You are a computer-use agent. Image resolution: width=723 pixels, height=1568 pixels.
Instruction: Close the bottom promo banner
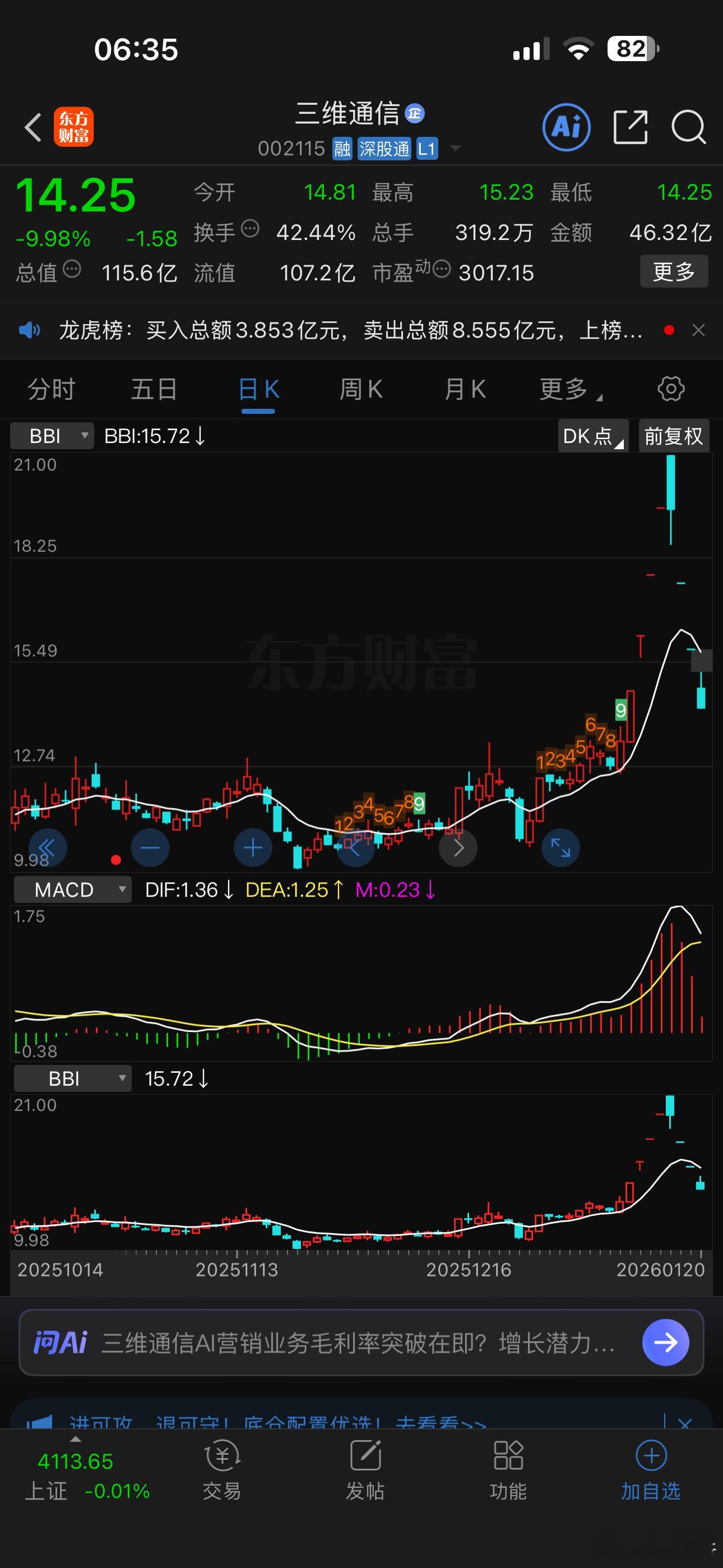685,1424
